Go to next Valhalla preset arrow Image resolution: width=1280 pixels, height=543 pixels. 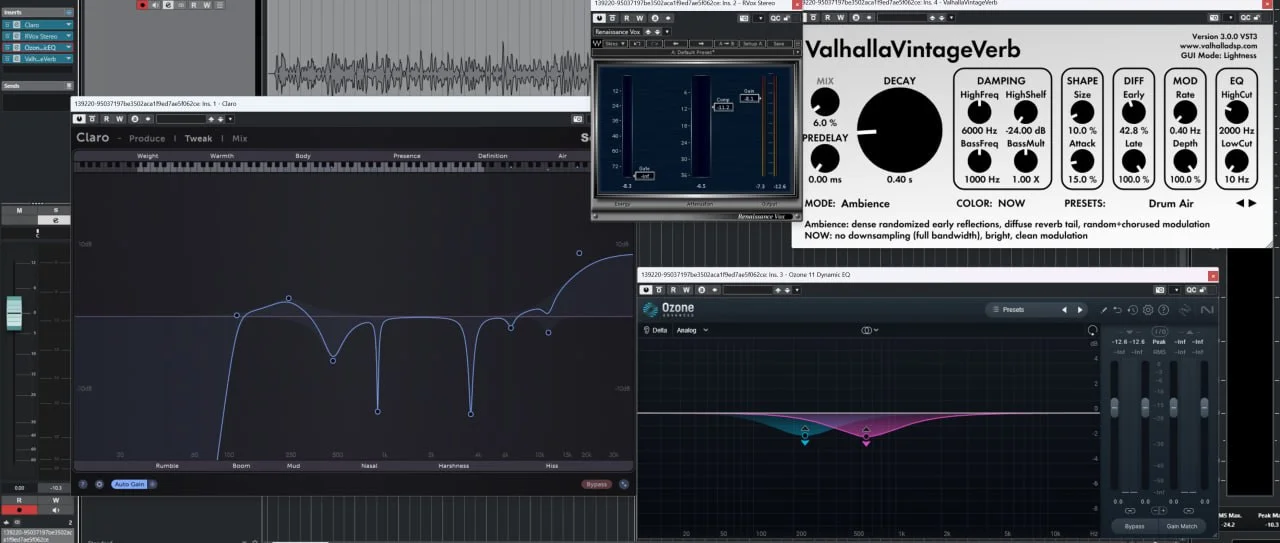(1254, 203)
